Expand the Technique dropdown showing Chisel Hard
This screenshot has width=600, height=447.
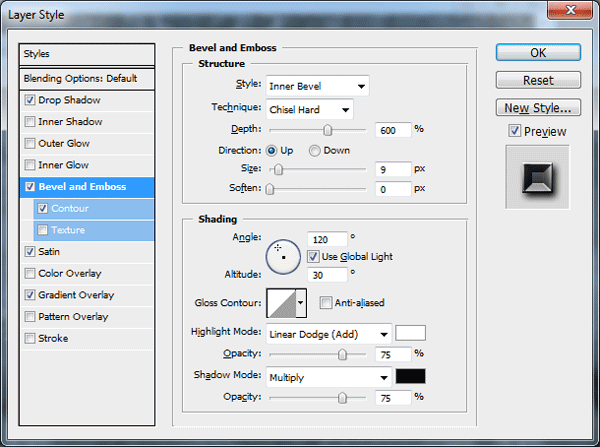point(310,110)
